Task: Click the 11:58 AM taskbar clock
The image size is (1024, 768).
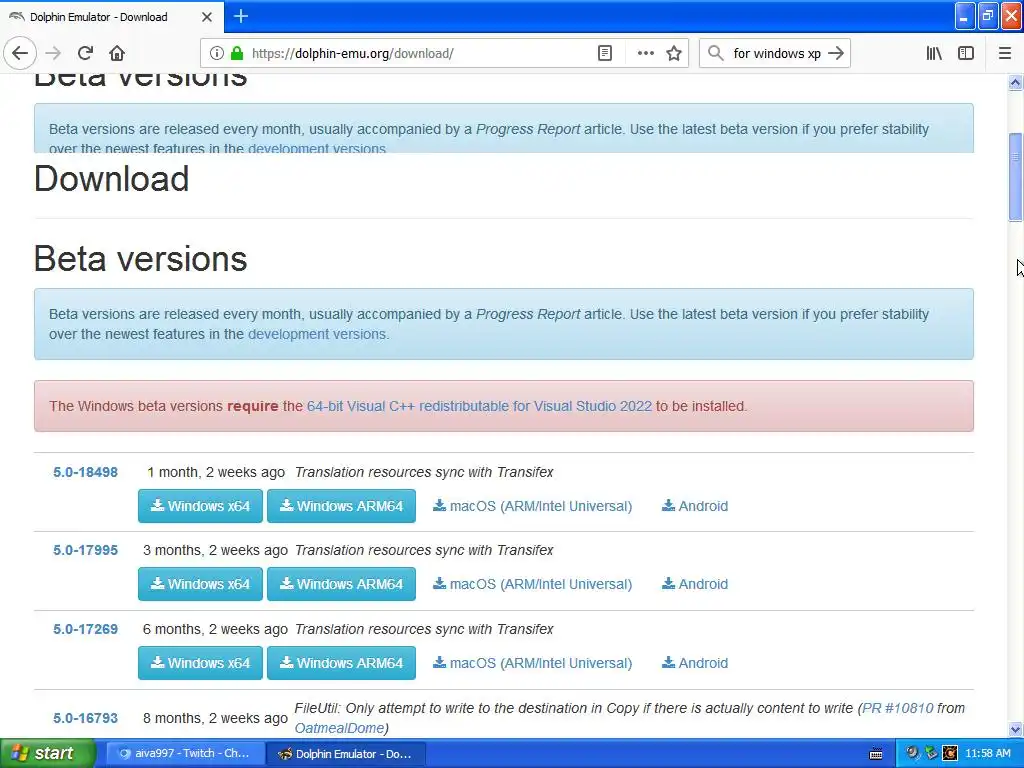Action: click(988, 754)
